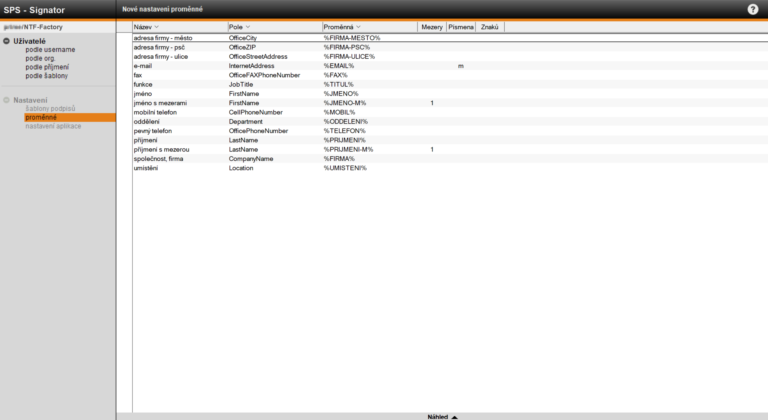Open users list podle šablony

point(46,76)
